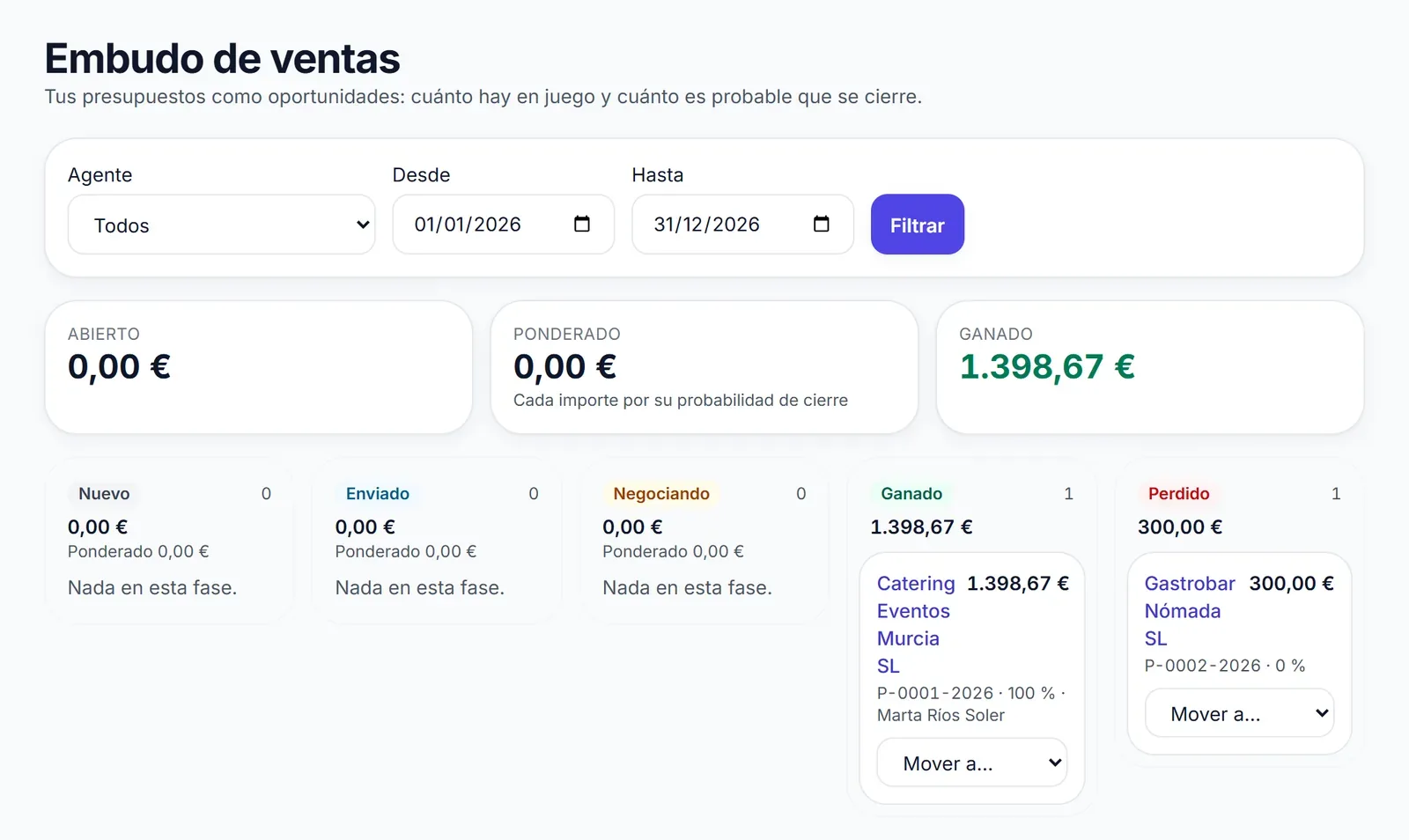Click the P-0002-2026 · 0 % reference text
Viewport: 1409px width, 840px height.
pos(1225,666)
